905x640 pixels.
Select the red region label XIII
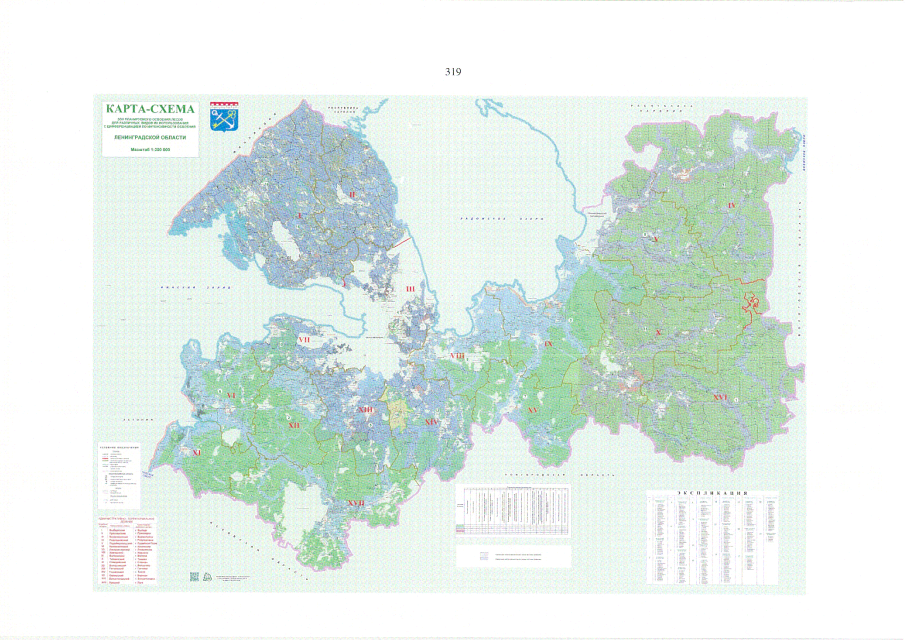point(366,410)
